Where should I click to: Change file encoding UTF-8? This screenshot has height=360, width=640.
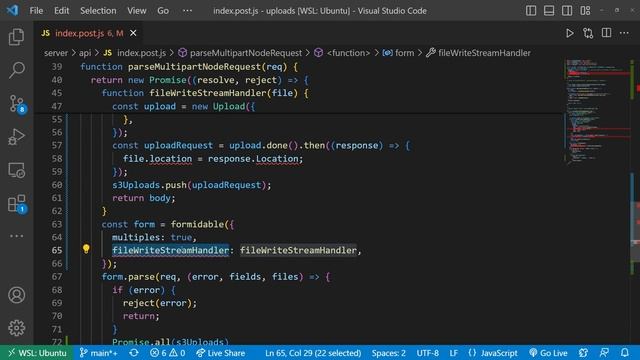[427, 353]
